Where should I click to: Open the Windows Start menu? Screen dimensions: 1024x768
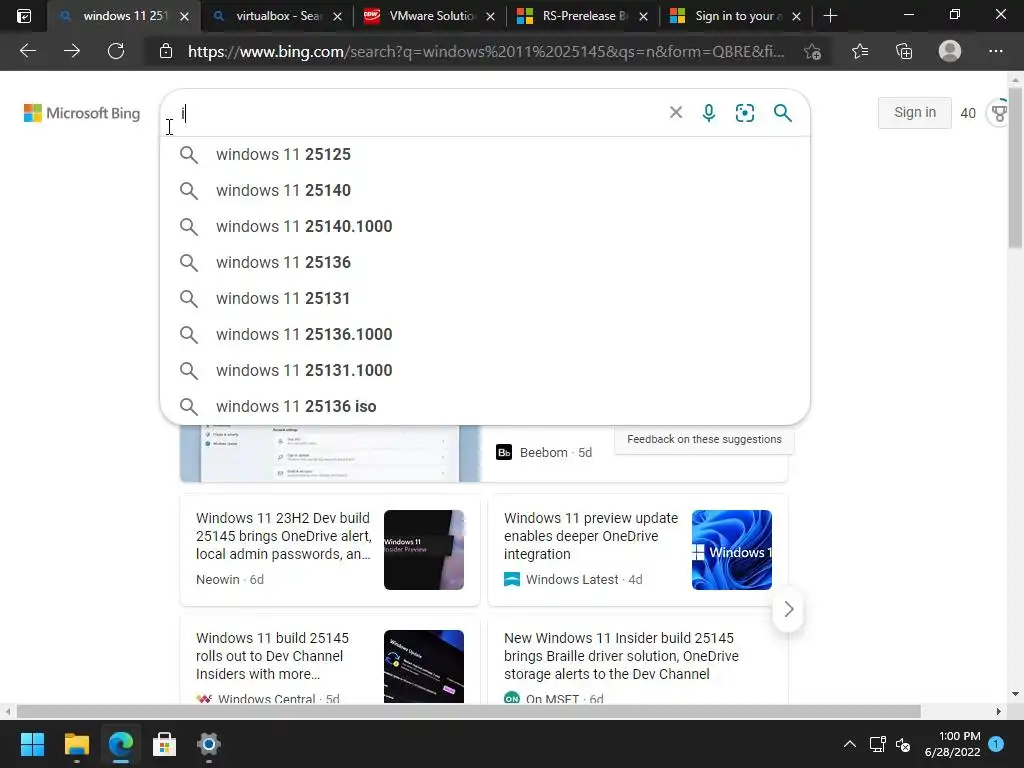(x=32, y=744)
